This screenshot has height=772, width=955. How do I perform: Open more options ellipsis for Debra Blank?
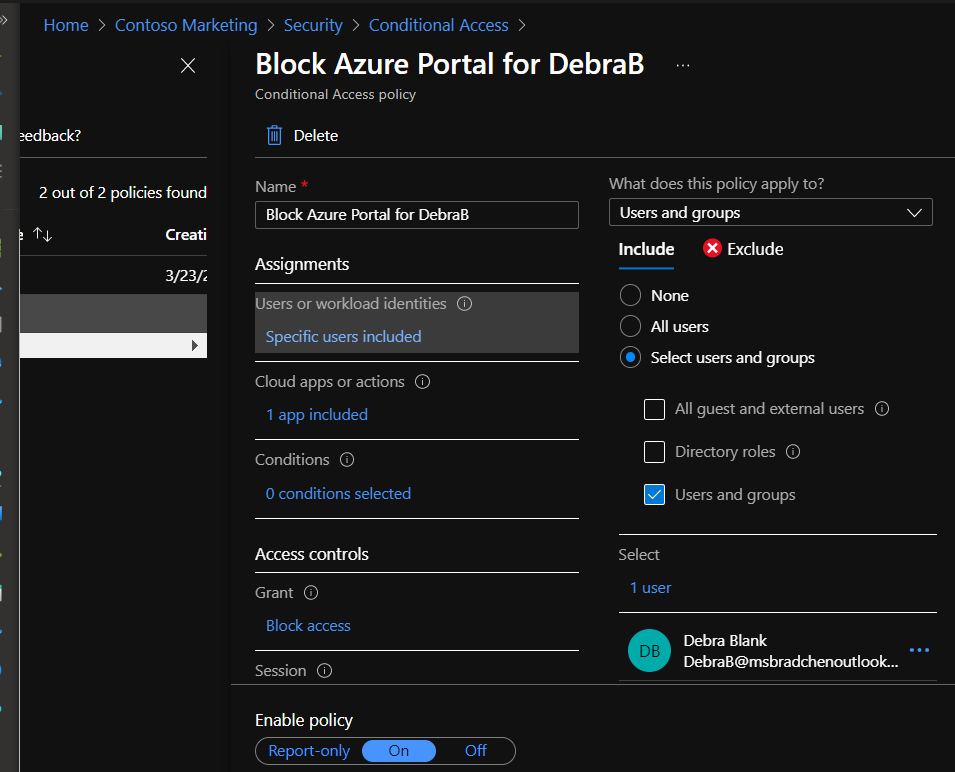point(919,650)
